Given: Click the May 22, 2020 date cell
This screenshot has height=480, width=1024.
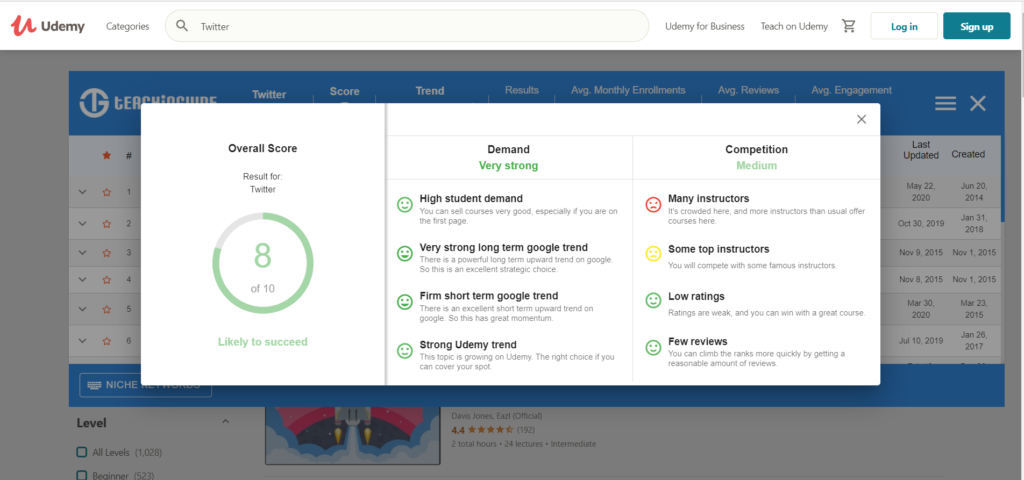Looking at the screenshot, I should [921, 191].
